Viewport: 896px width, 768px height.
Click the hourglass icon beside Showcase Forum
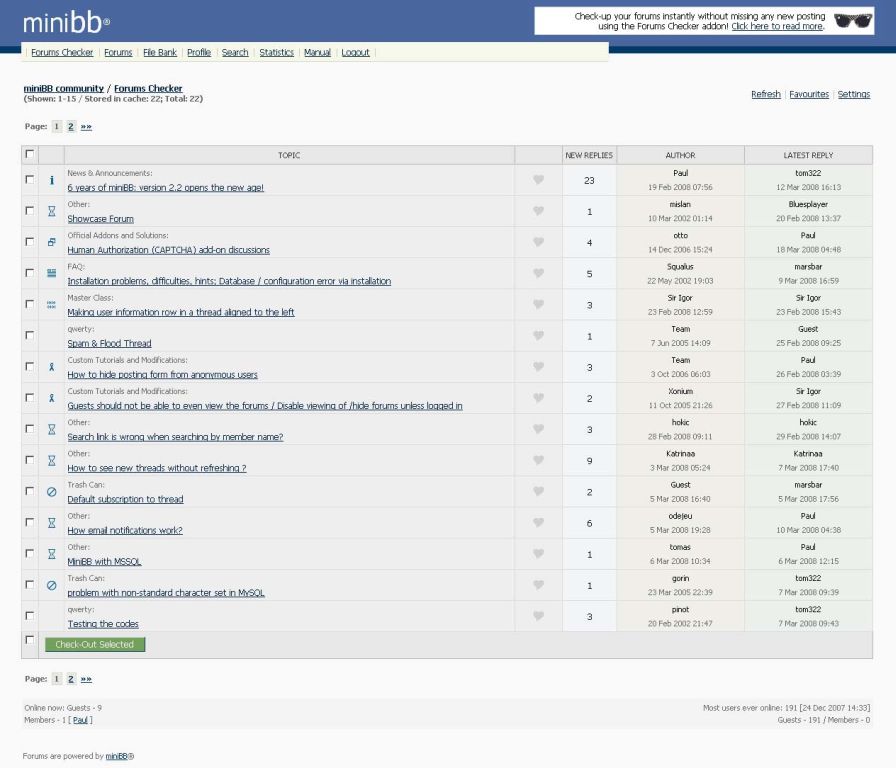coord(52,212)
